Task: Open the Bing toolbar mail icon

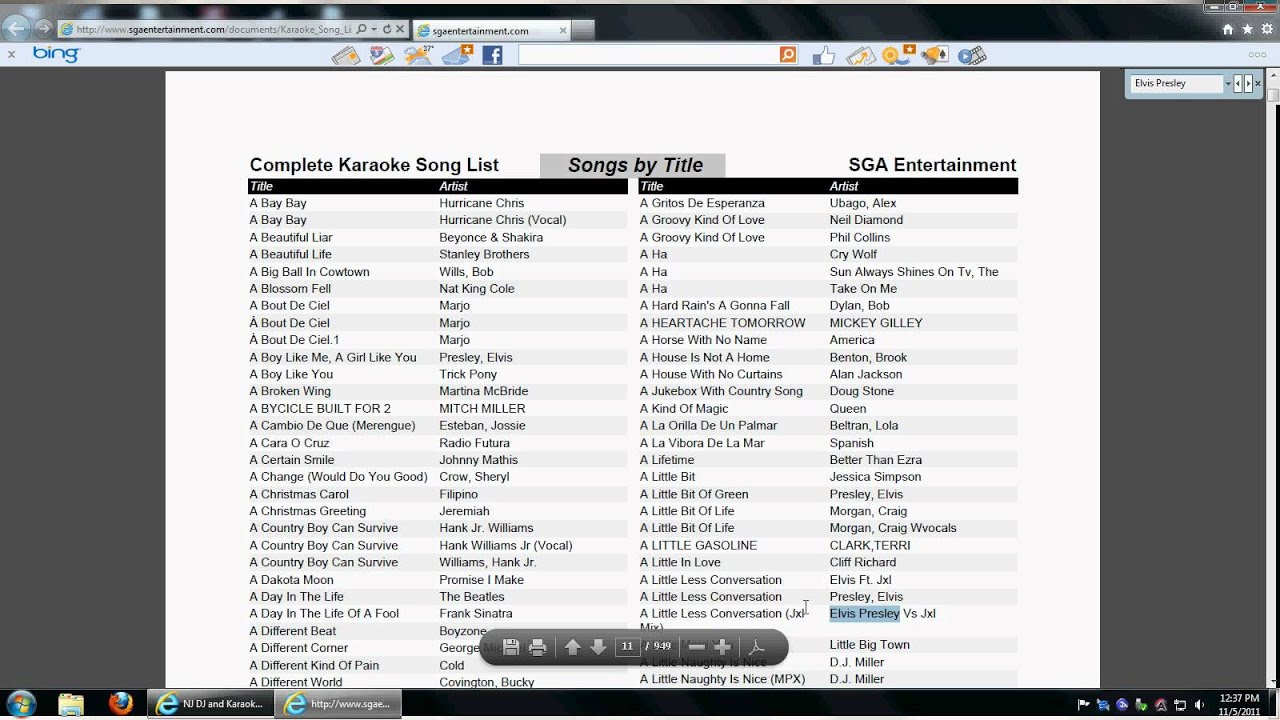Action: [x=458, y=56]
